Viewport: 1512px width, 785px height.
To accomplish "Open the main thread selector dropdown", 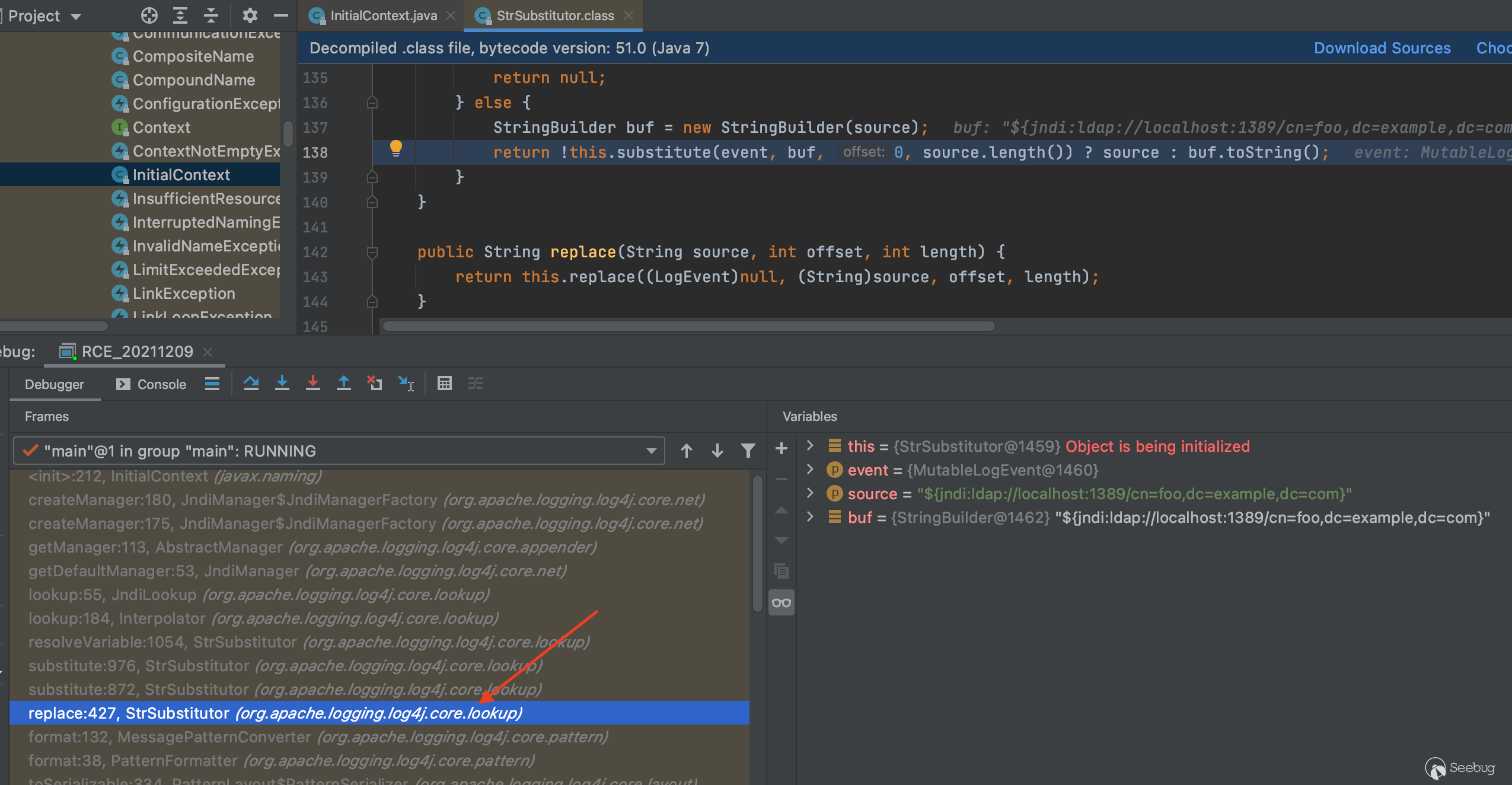I will pyautogui.click(x=652, y=451).
